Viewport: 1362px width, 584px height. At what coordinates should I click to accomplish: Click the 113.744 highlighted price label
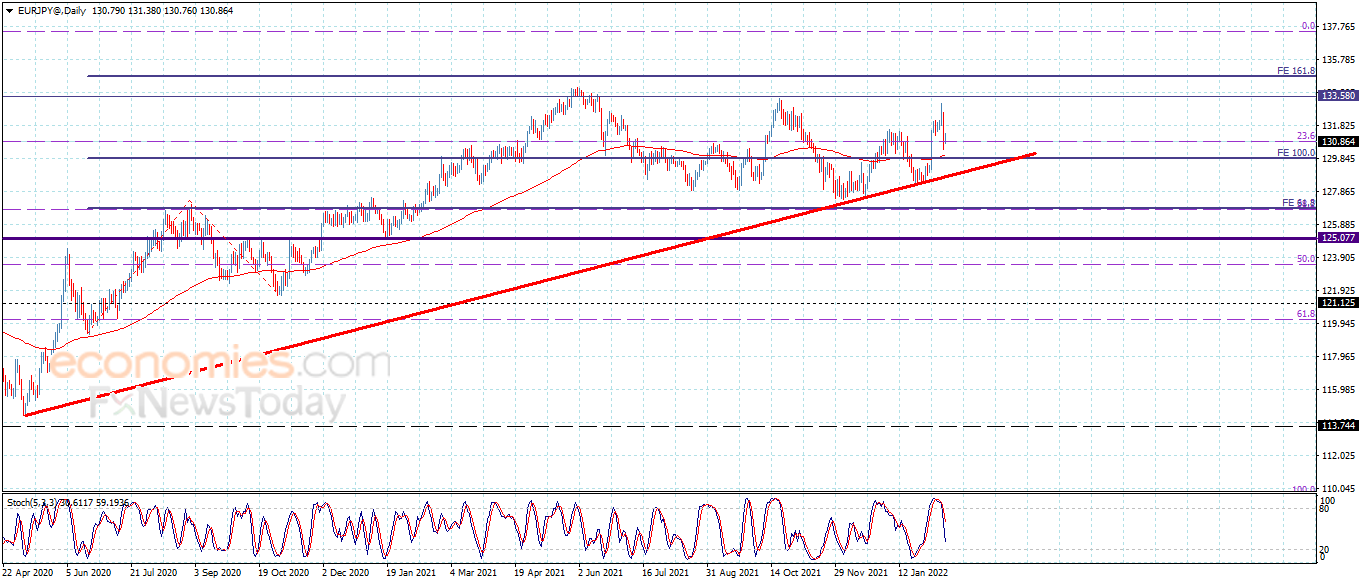tap(1339, 426)
